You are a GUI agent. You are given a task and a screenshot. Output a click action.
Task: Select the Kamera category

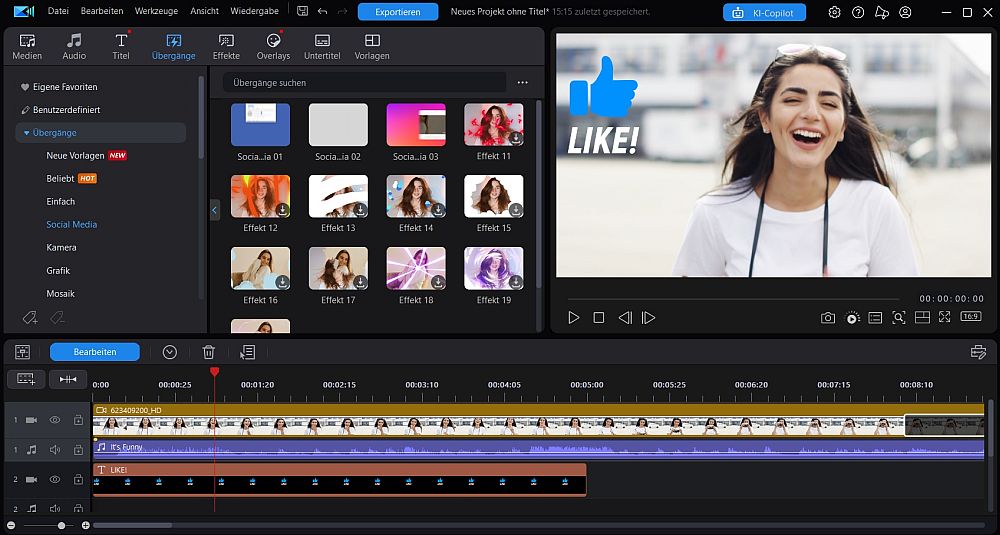pos(61,247)
